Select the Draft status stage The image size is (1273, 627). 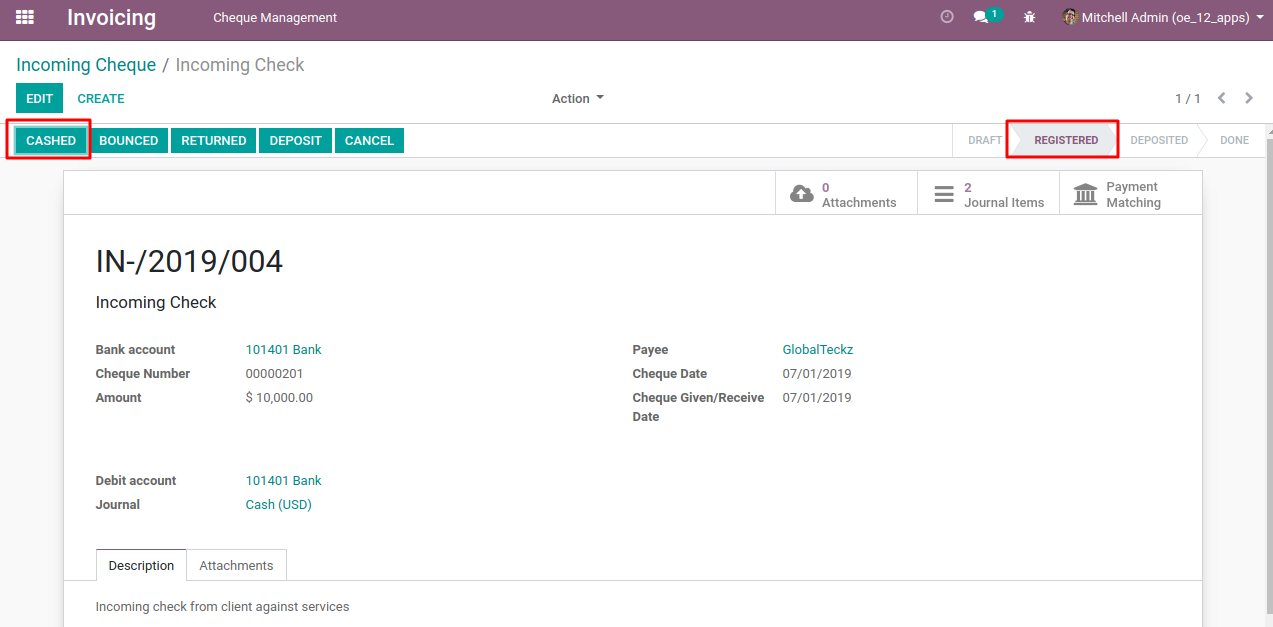(x=984, y=140)
